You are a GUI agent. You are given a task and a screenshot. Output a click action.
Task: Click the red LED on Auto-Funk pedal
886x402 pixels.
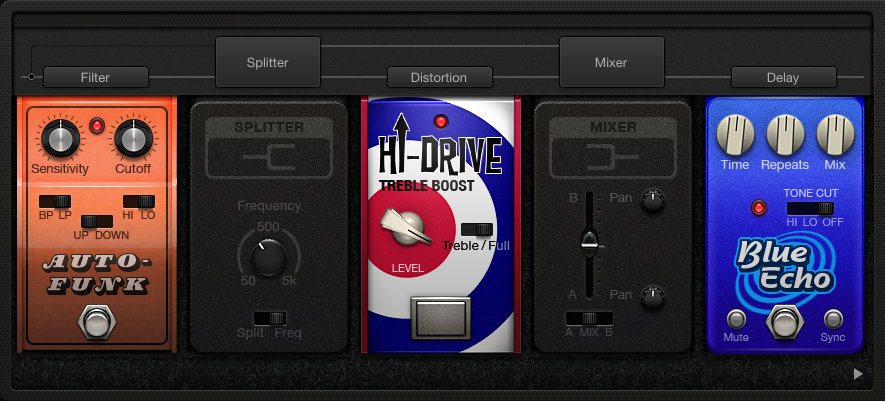click(x=97, y=126)
